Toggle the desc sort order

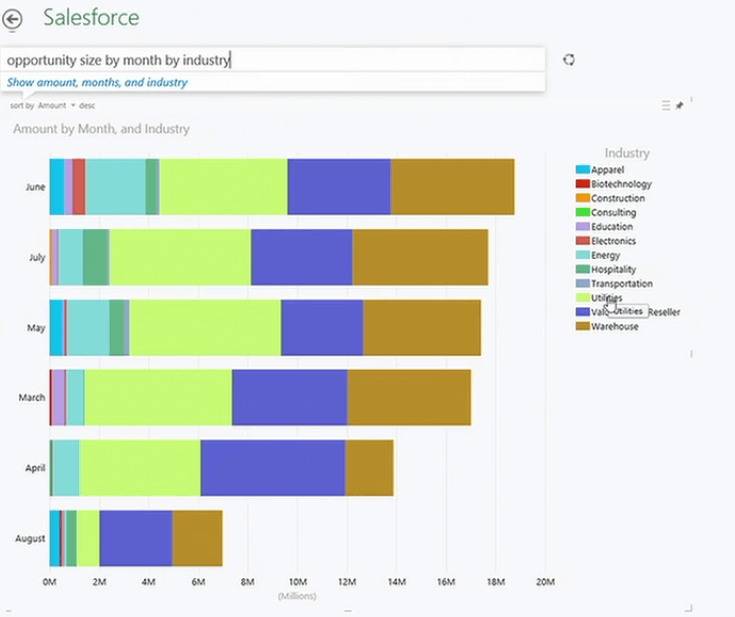pos(87,105)
